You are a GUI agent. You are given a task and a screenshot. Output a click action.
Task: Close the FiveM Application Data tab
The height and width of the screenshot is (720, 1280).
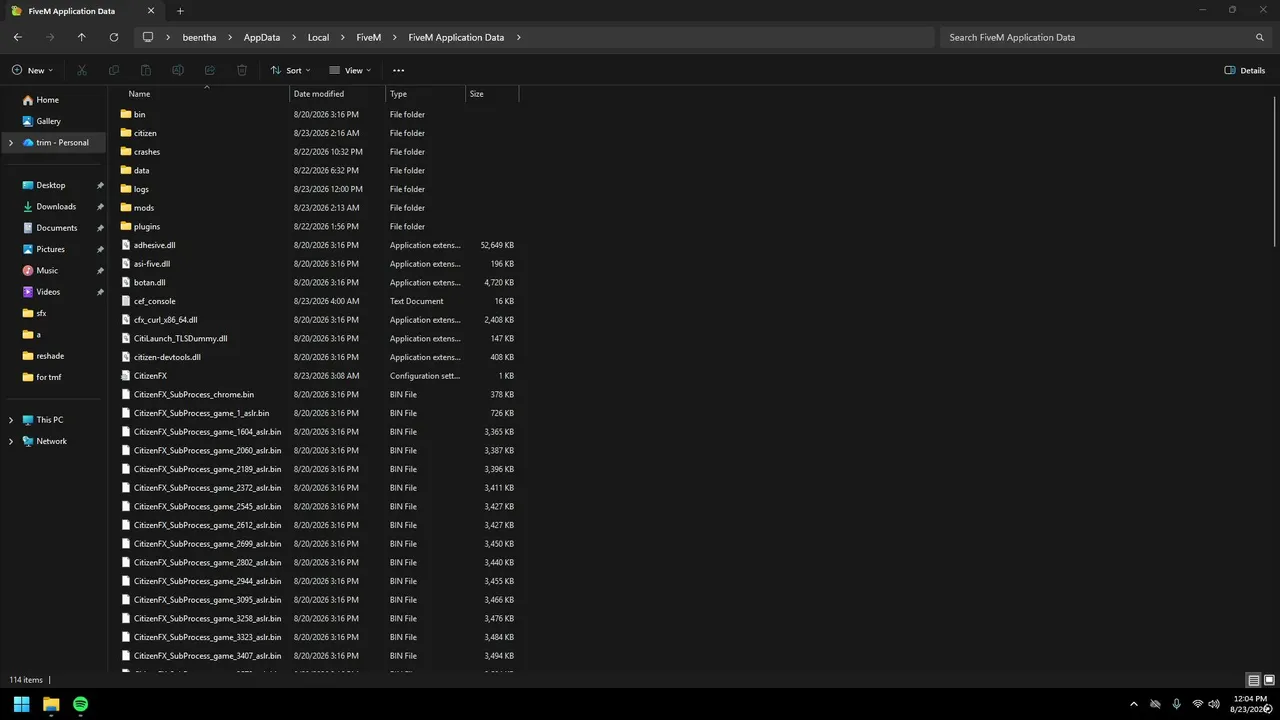[151, 11]
